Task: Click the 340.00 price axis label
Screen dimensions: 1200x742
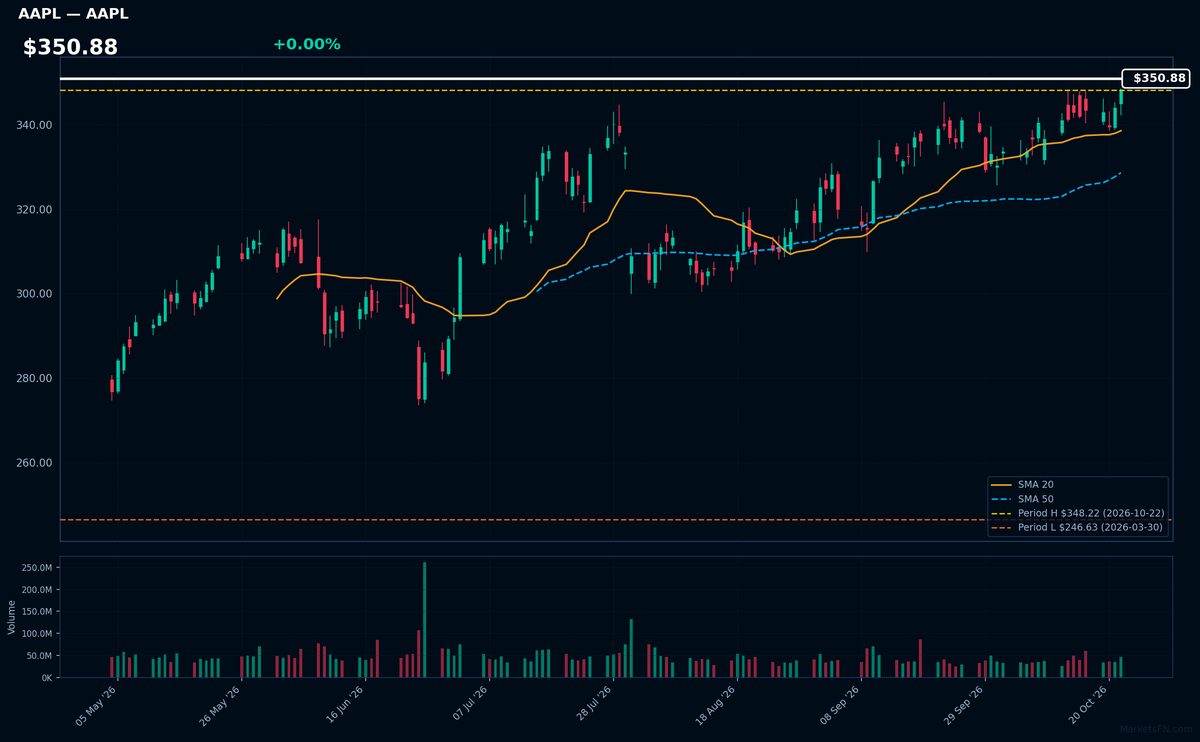Action: point(36,125)
